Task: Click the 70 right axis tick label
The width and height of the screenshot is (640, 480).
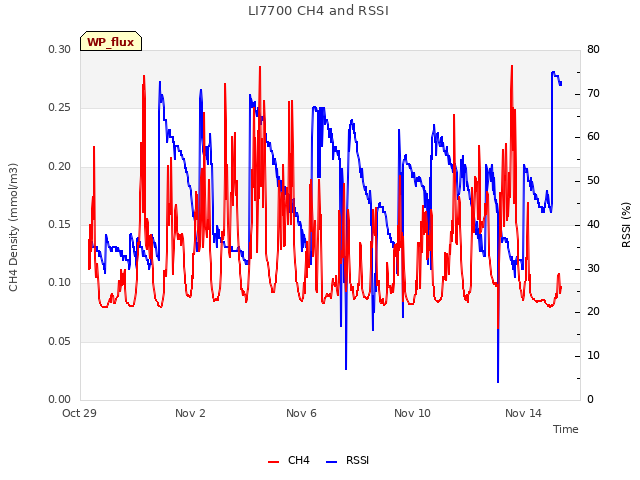Action: [x=593, y=93]
